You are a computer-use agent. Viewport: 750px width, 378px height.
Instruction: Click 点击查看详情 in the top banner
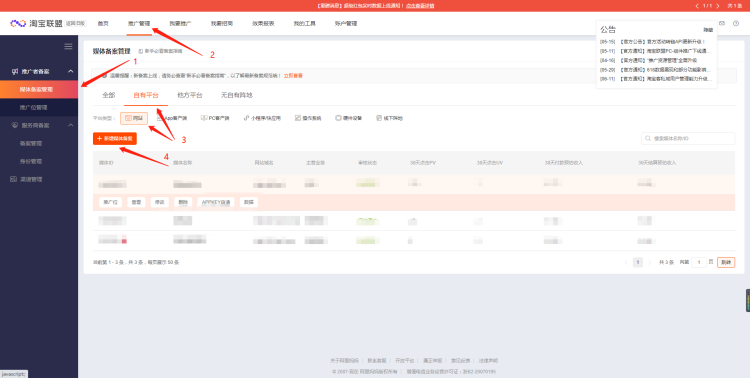[420, 6]
